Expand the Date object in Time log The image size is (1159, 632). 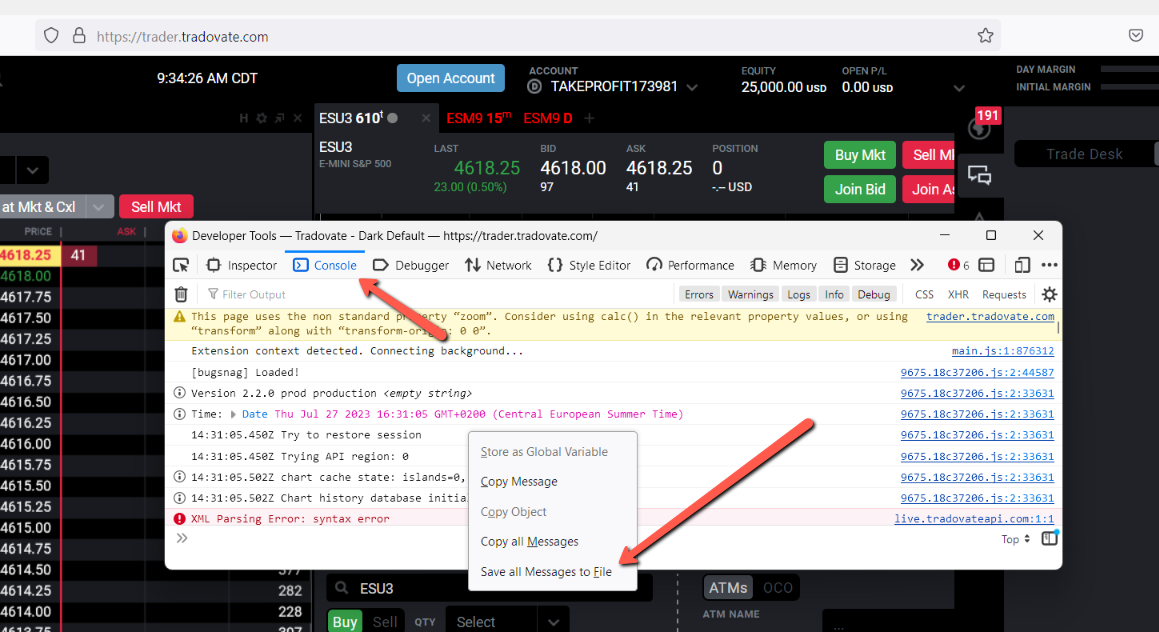coord(233,415)
